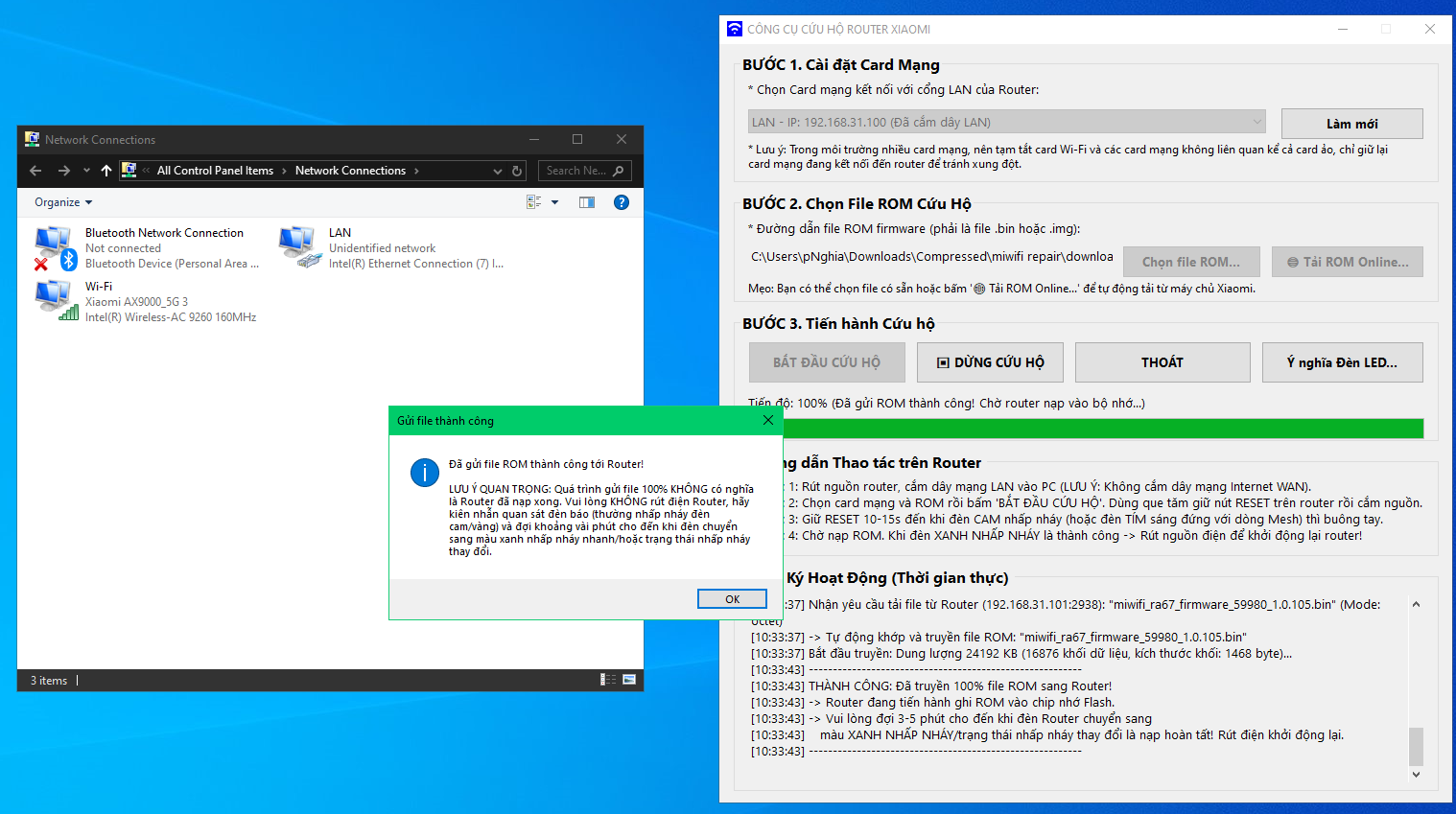Click 'Unidentified network' text under LAN
The height and width of the screenshot is (814, 1456).
[x=382, y=248]
